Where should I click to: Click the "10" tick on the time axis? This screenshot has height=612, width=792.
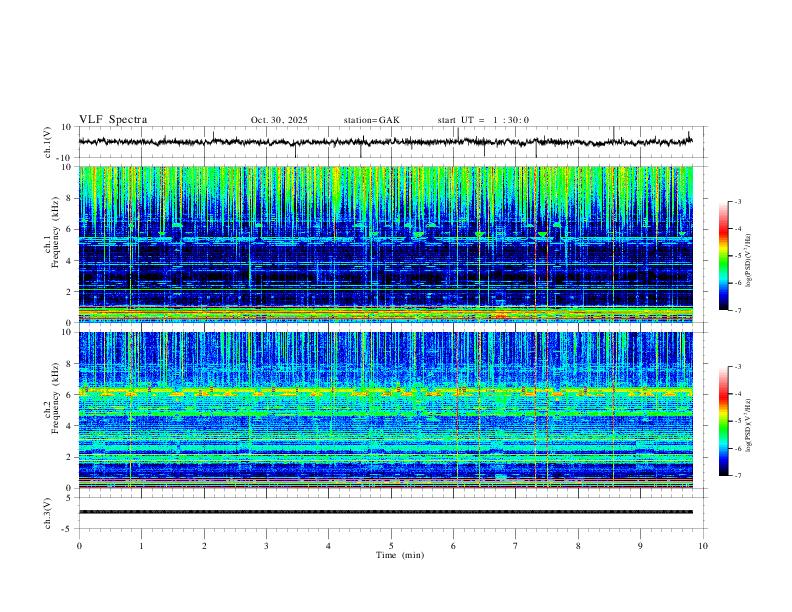703,546
